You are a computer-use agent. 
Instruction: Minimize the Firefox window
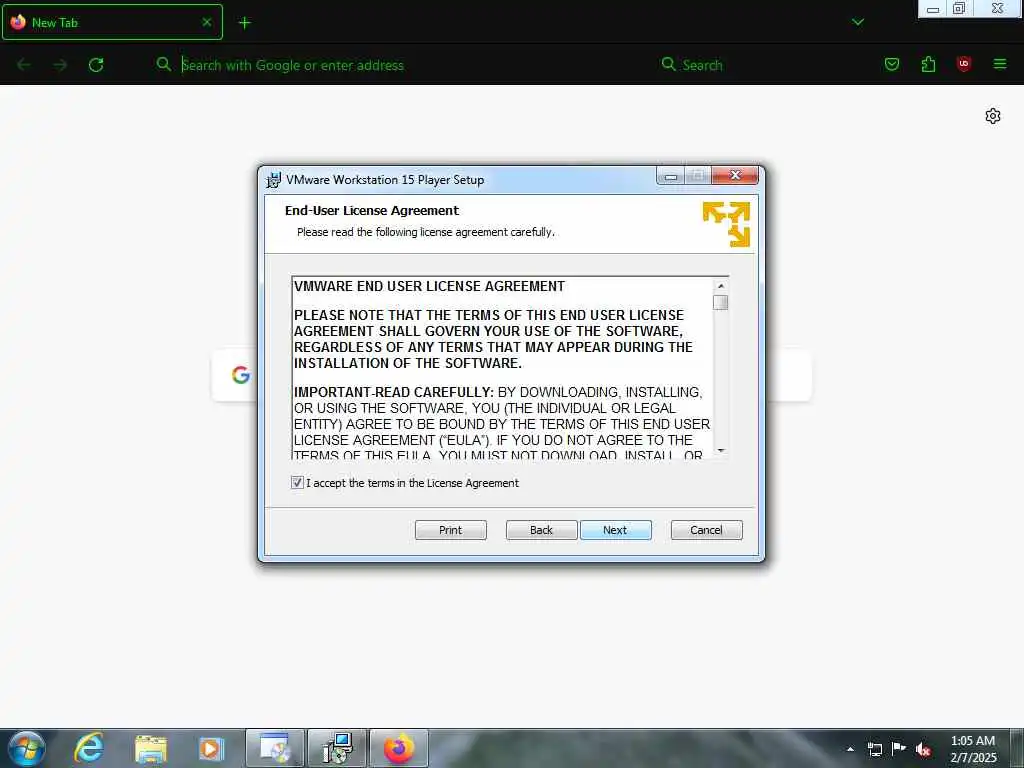[x=933, y=8]
